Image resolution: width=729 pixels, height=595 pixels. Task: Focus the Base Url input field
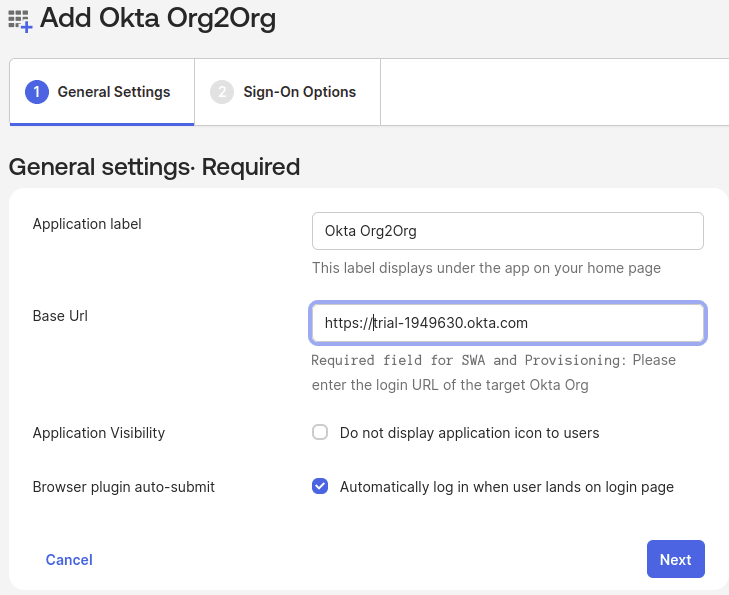(508, 323)
